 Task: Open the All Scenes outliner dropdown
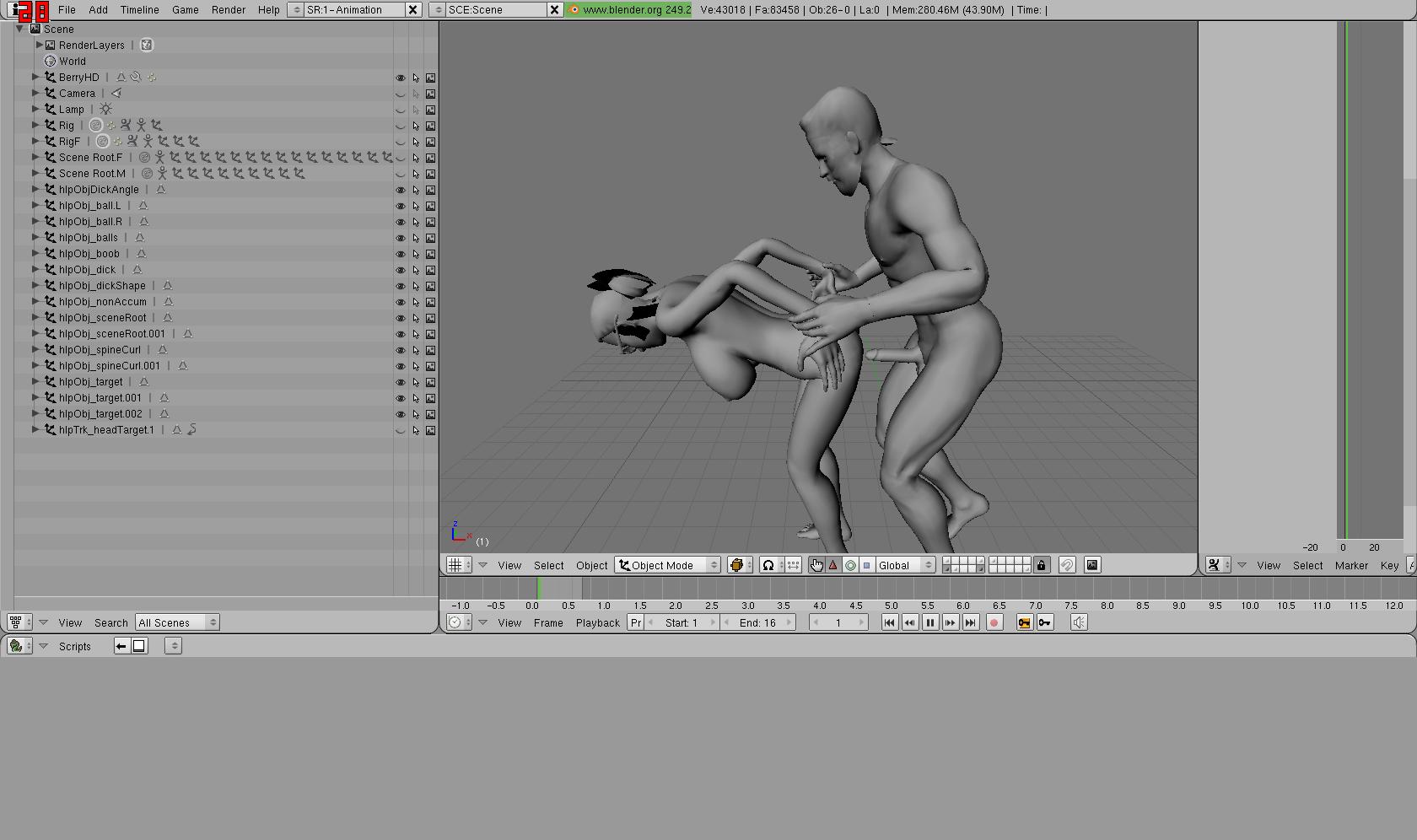177,622
